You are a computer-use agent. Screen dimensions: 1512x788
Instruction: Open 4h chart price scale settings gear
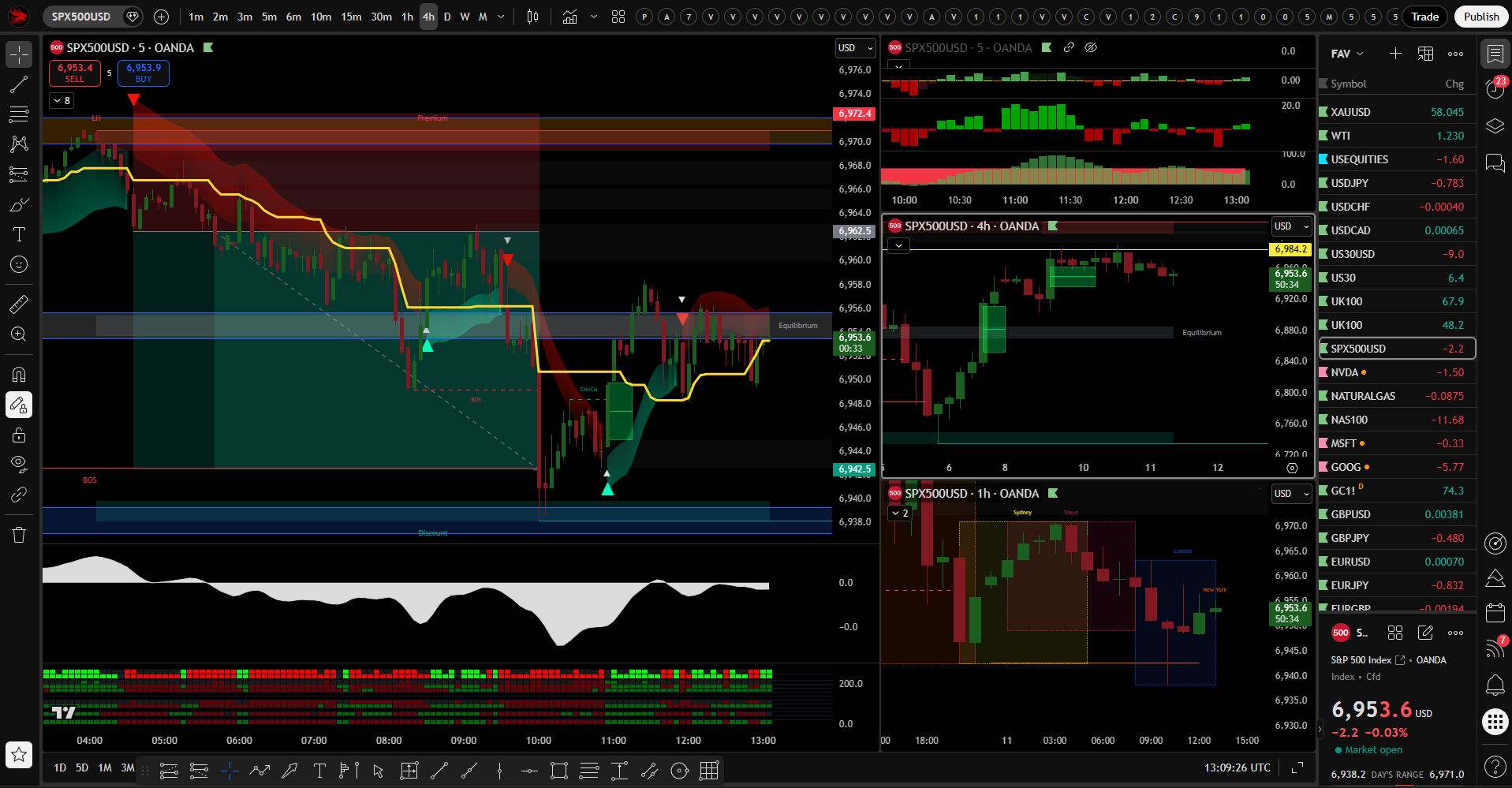(x=1292, y=468)
